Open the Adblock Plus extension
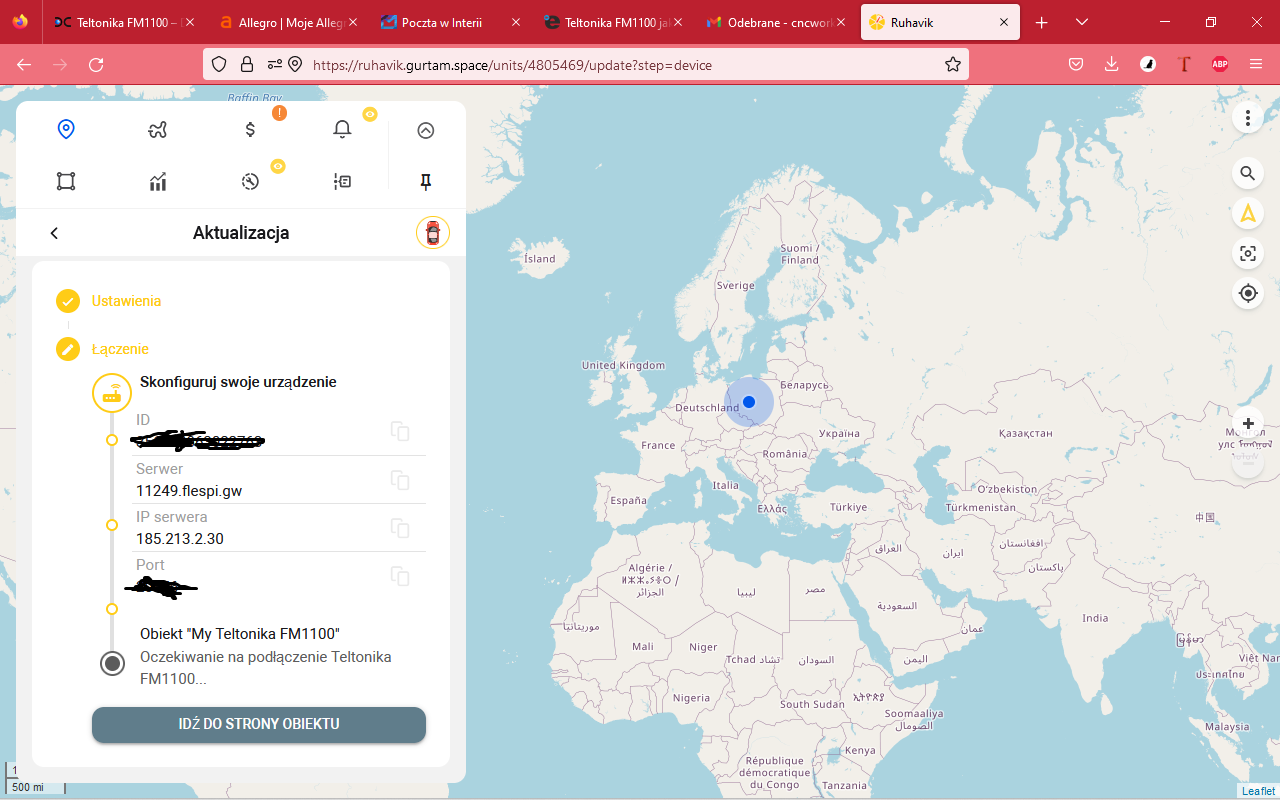 [x=1220, y=64]
